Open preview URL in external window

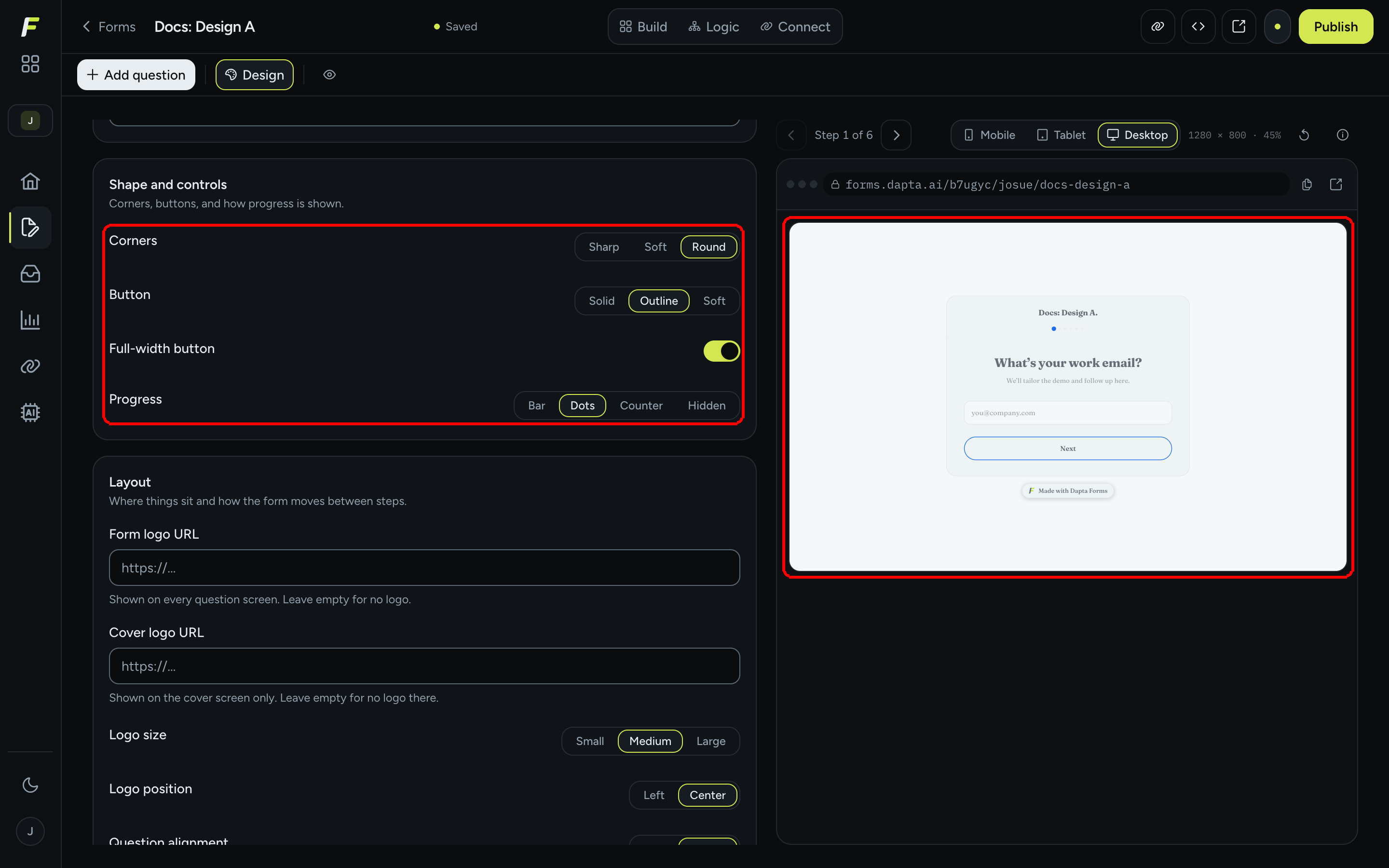click(1335, 184)
